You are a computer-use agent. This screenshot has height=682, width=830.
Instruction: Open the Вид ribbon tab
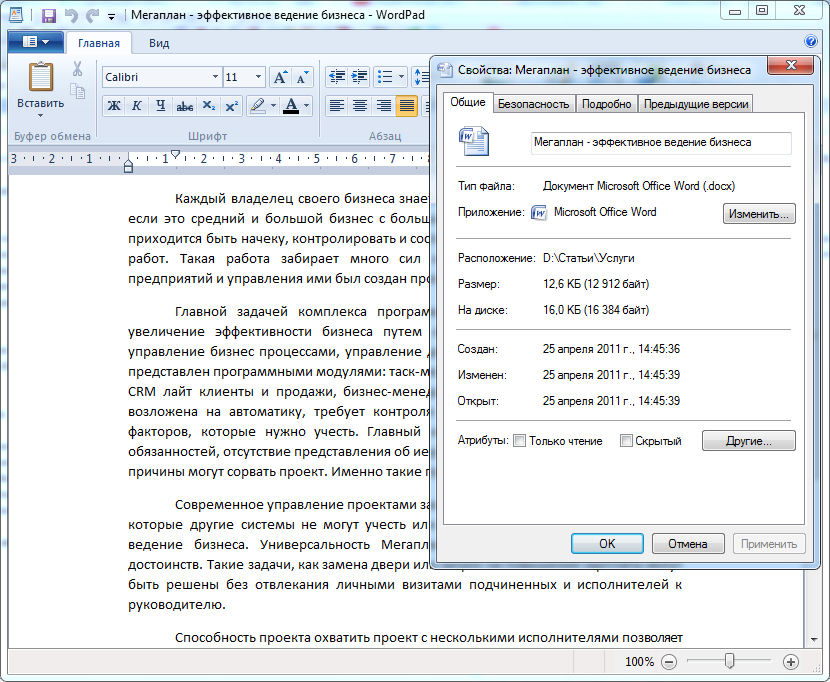[x=159, y=43]
